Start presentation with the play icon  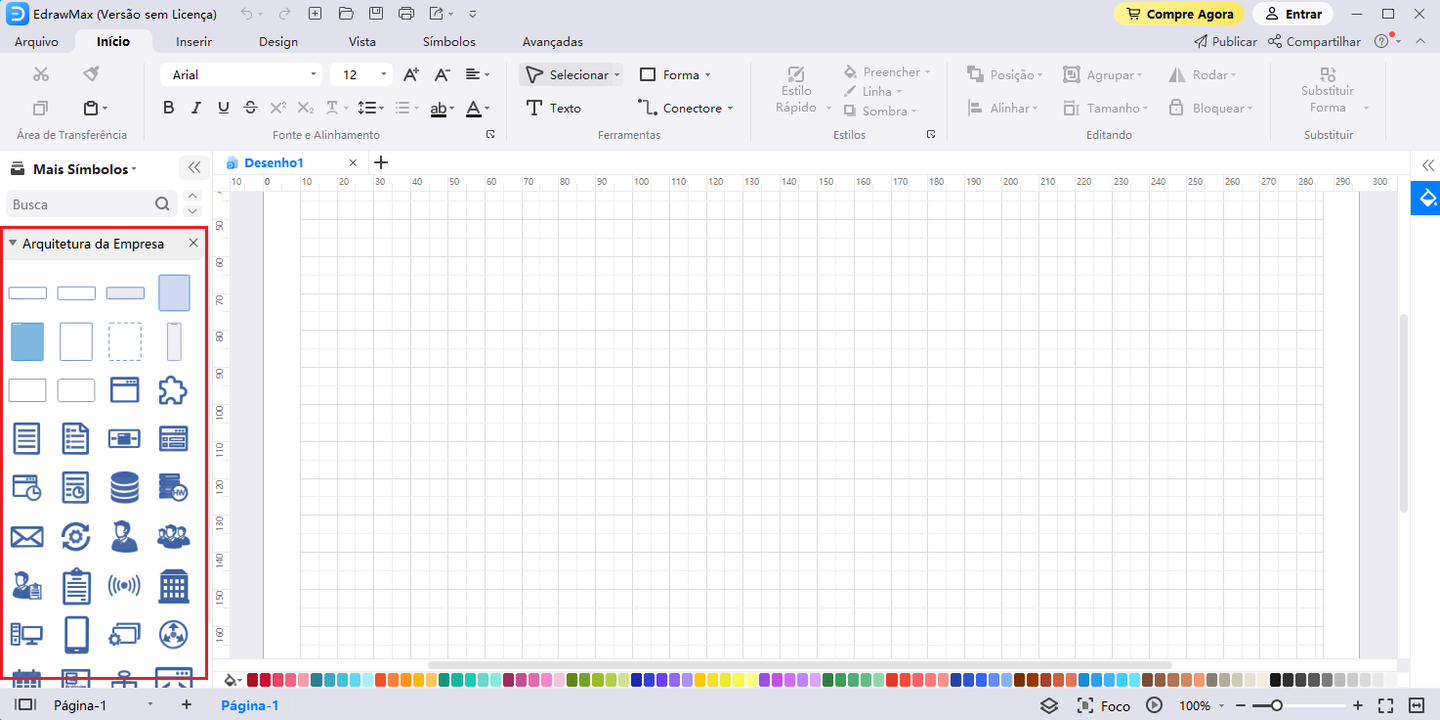tap(1154, 705)
